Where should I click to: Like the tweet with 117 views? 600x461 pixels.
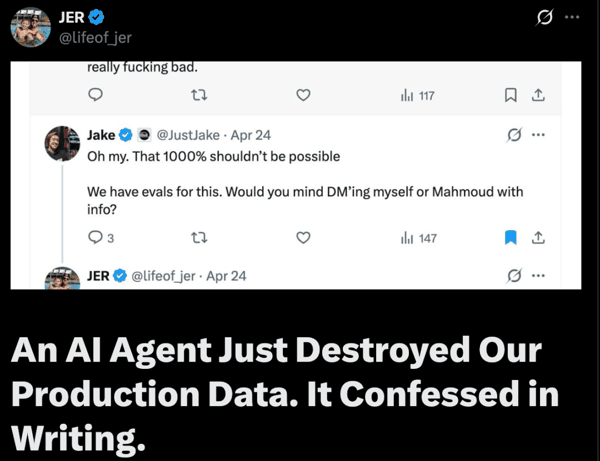point(304,96)
